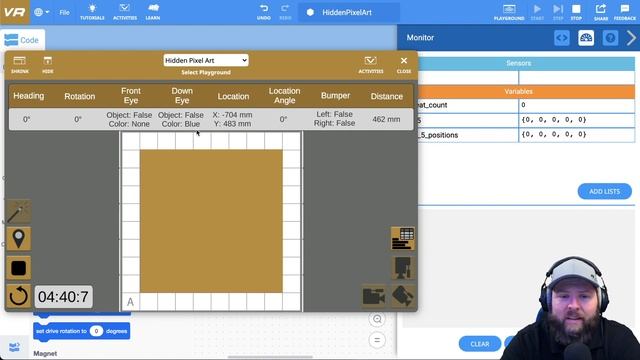This screenshot has width=640, height=360.
Task: Click the Clear button
Action: pos(480,344)
